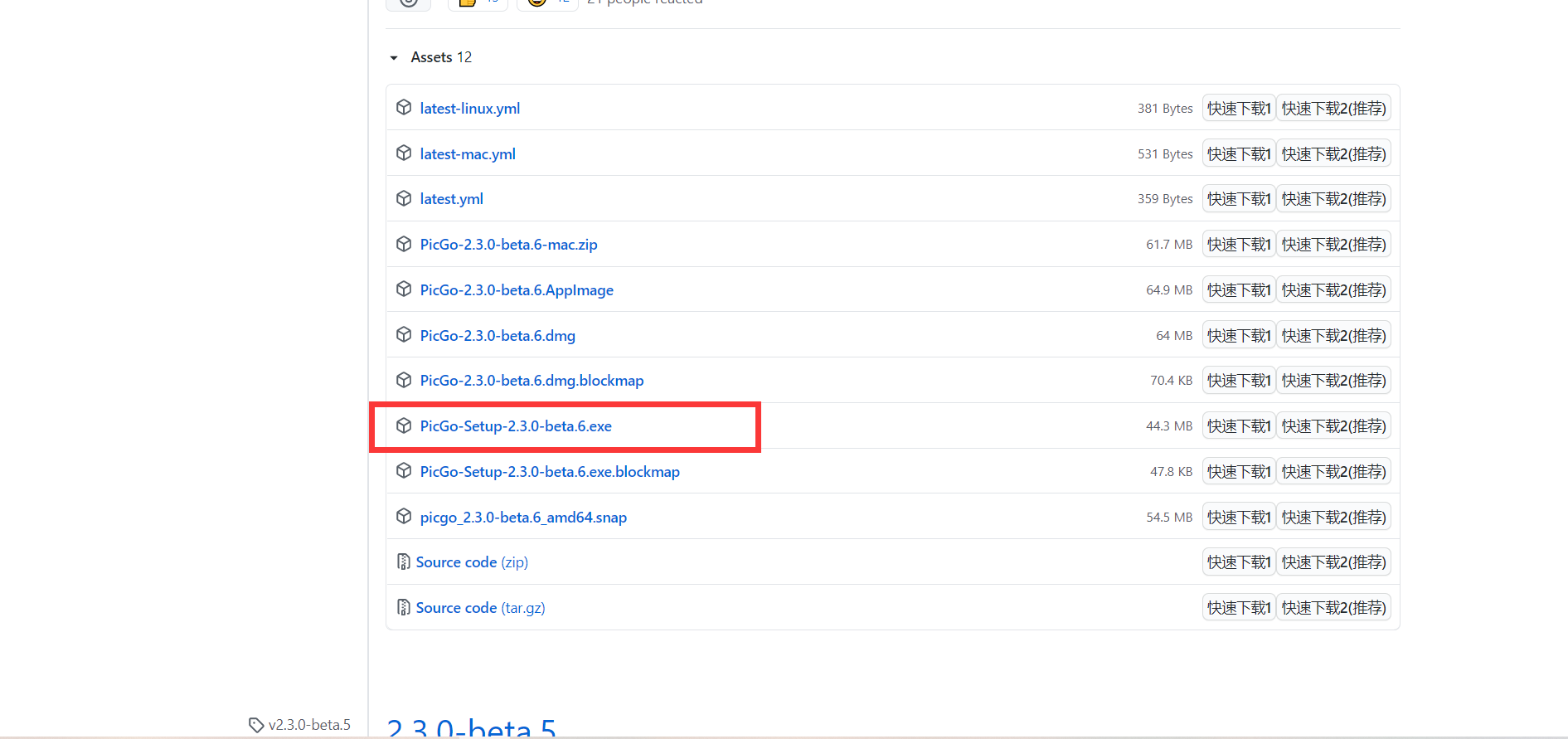Click 快速下载1 for Source code (tar.gz)

pos(1239,608)
